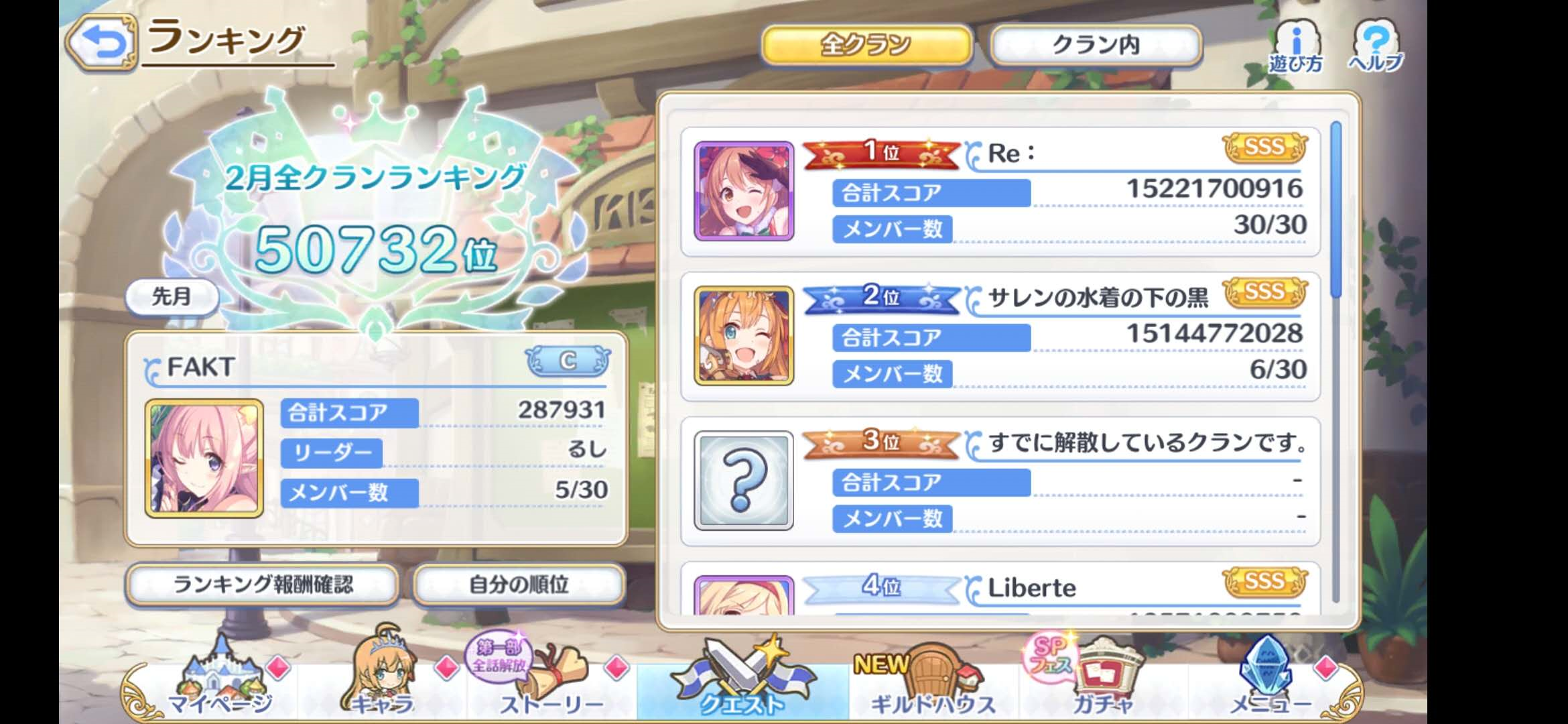
Task: Select the disbanded 3位 clan question mark
Action: (x=744, y=481)
